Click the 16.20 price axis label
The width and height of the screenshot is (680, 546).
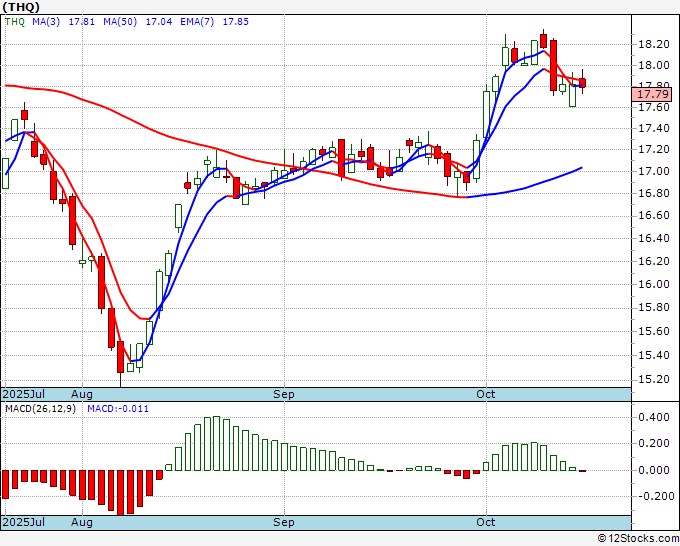click(x=653, y=261)
